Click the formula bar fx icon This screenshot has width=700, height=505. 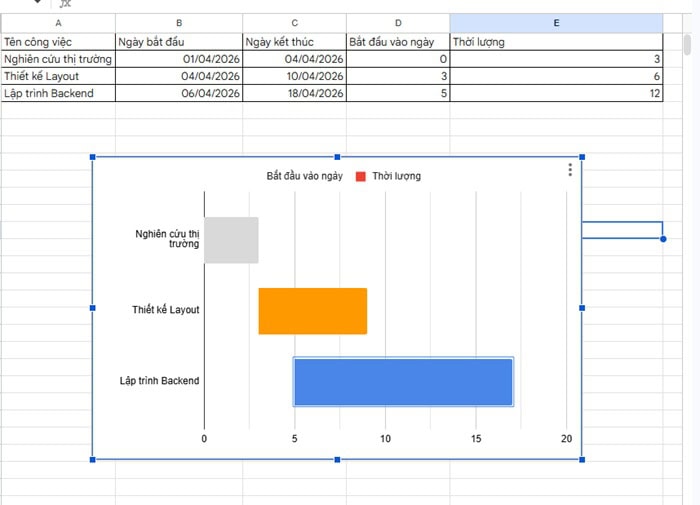coord(65,4)
